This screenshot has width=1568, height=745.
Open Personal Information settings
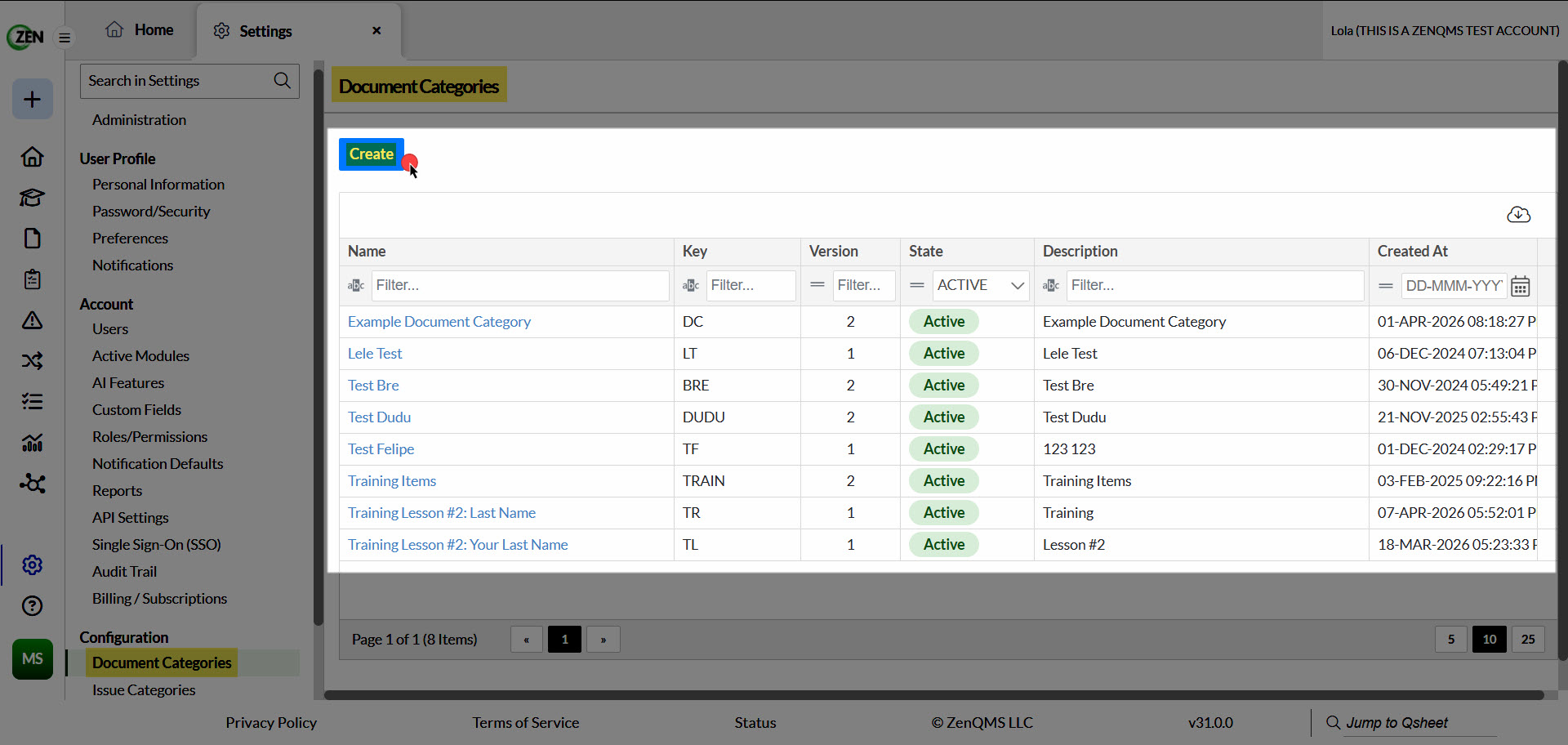[x=158, y=185]
